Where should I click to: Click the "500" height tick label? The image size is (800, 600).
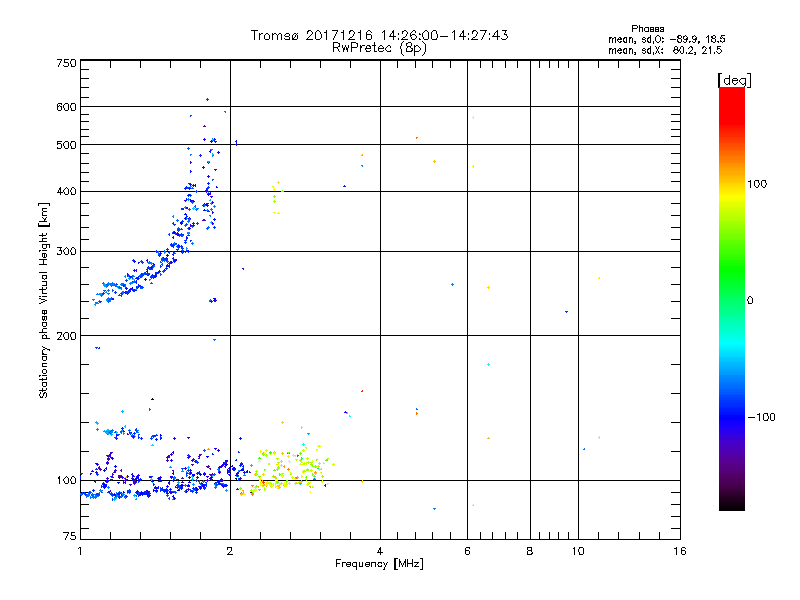[x=67, y=145]
